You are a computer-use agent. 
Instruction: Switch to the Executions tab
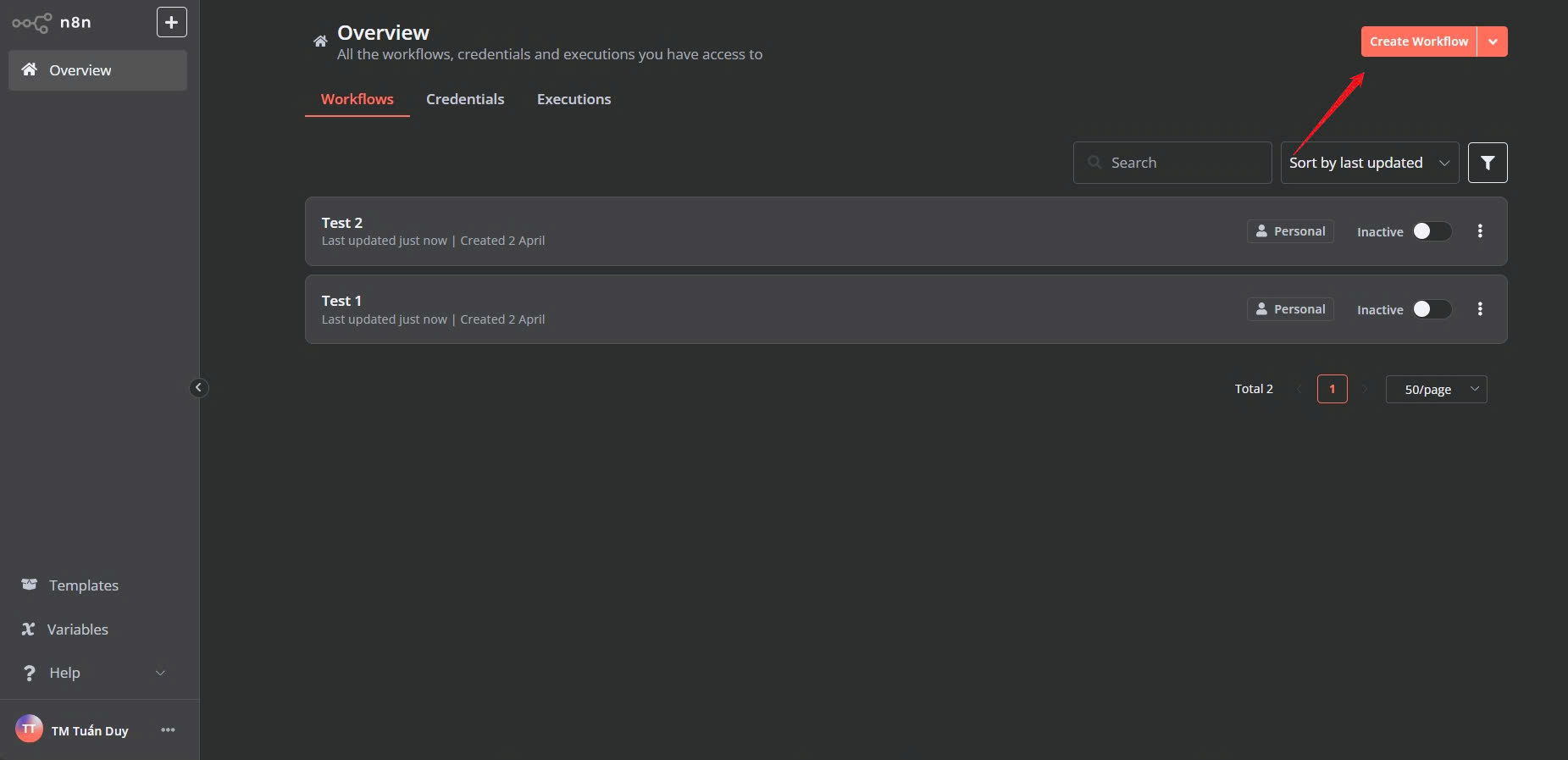[573, 99]
